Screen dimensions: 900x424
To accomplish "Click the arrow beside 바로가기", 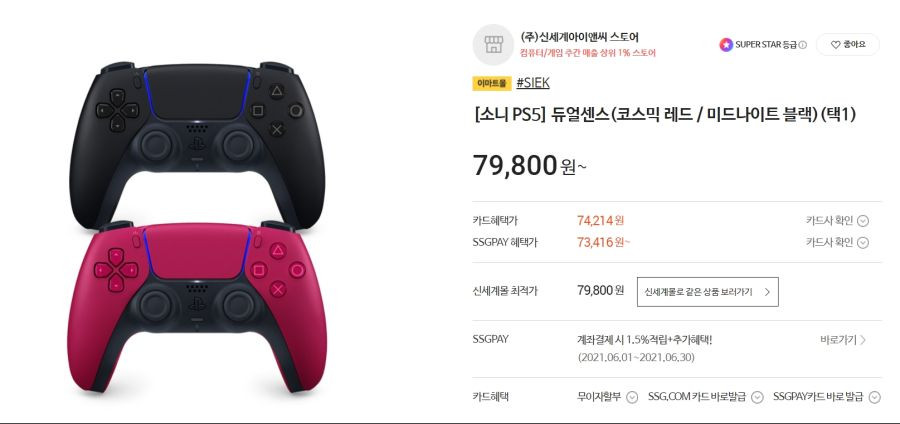I will pos(863,340).
